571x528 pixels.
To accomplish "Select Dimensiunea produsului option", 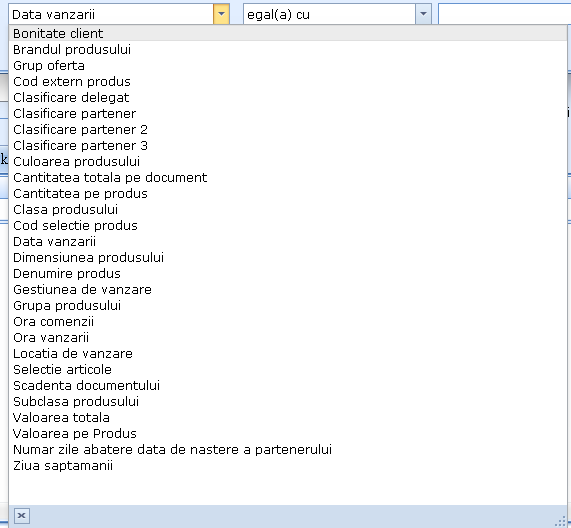I will (x=288, y=258).
